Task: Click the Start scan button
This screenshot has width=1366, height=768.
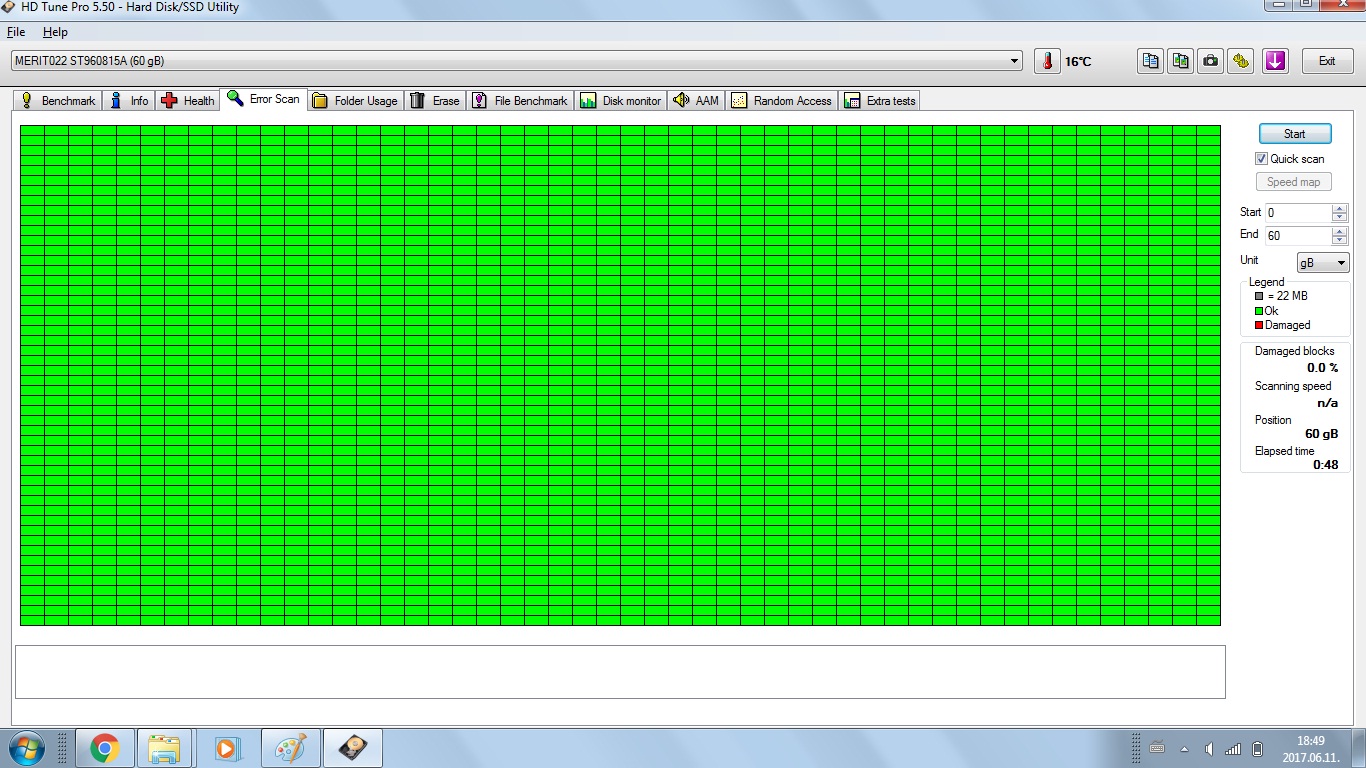Action: (x=1294, y=134)
